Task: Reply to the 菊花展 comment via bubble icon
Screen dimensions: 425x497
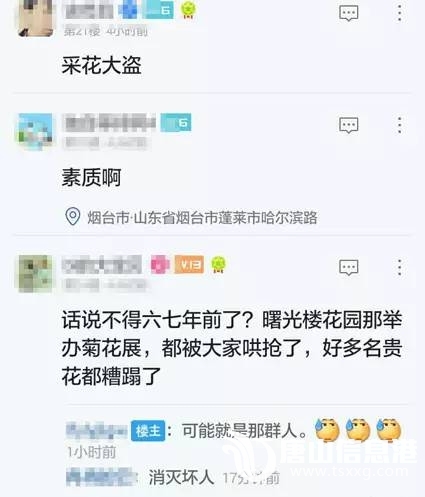Action: coord(349,268)
